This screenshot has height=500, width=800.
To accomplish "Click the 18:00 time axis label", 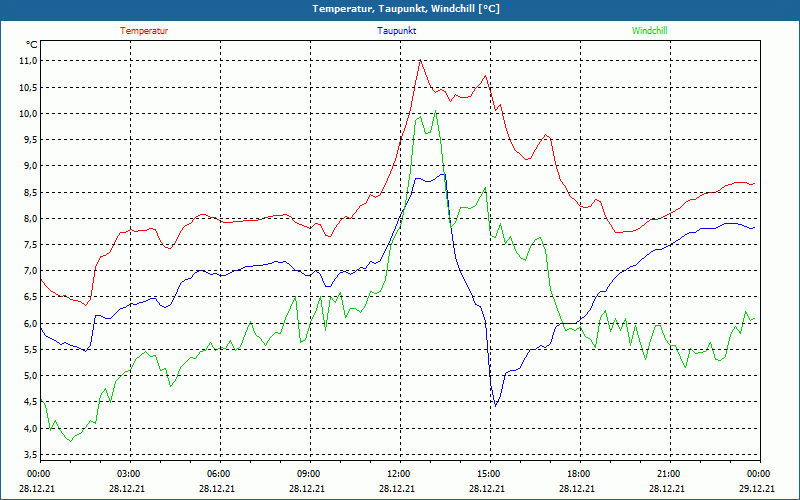I will [579, 474].
